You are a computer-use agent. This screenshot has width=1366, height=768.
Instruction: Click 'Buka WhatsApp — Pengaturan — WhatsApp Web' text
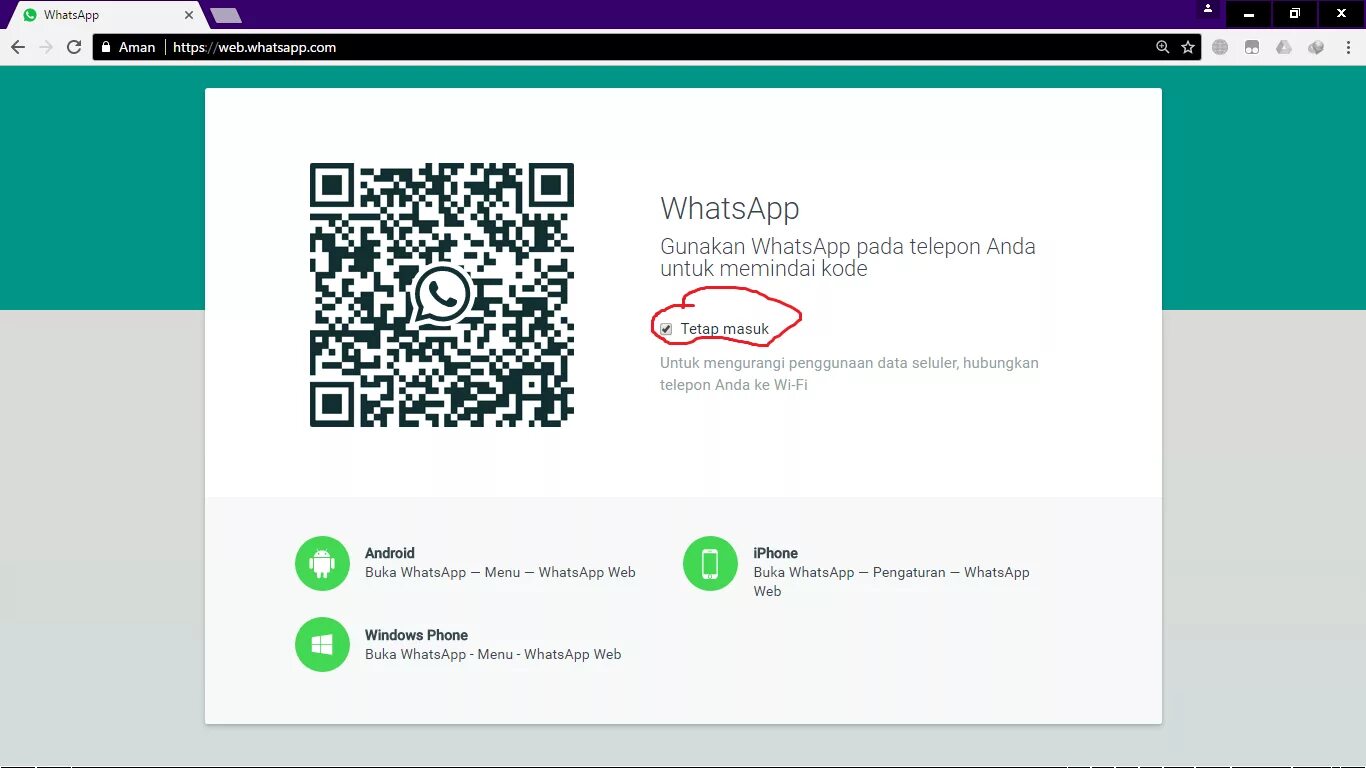(x=891, y=582)
